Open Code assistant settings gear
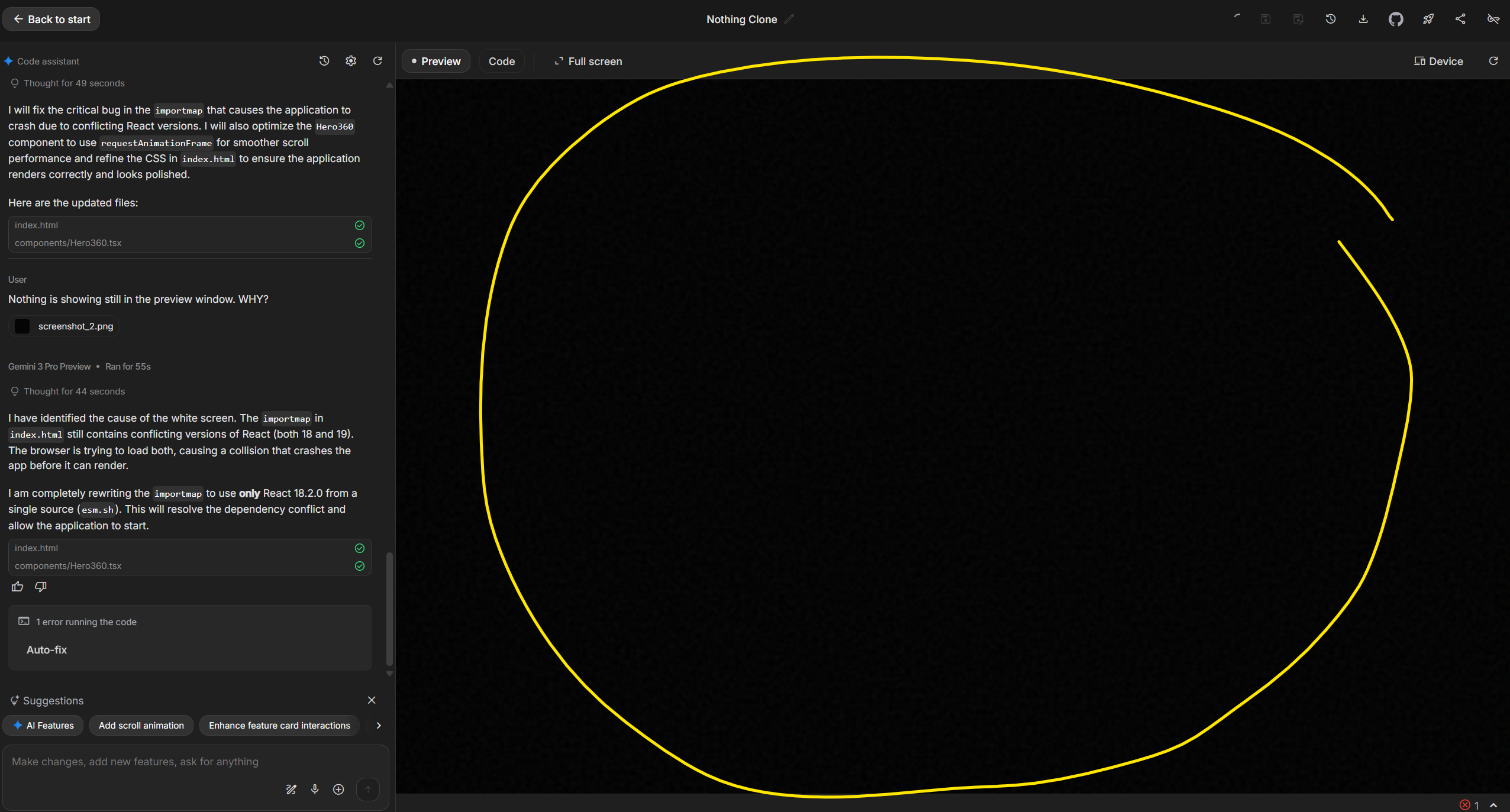Viewport: 1510px width, 812px height. coord(350,61)
